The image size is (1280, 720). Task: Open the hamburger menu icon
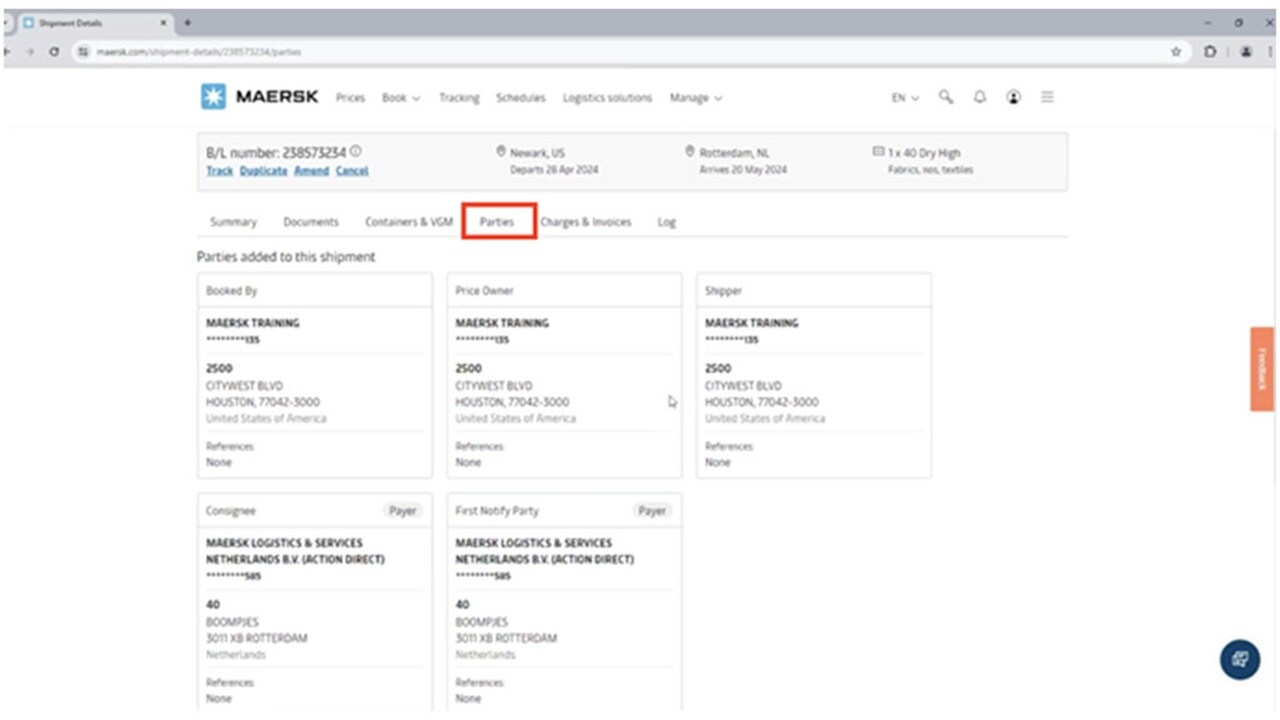click(1047, 97)
